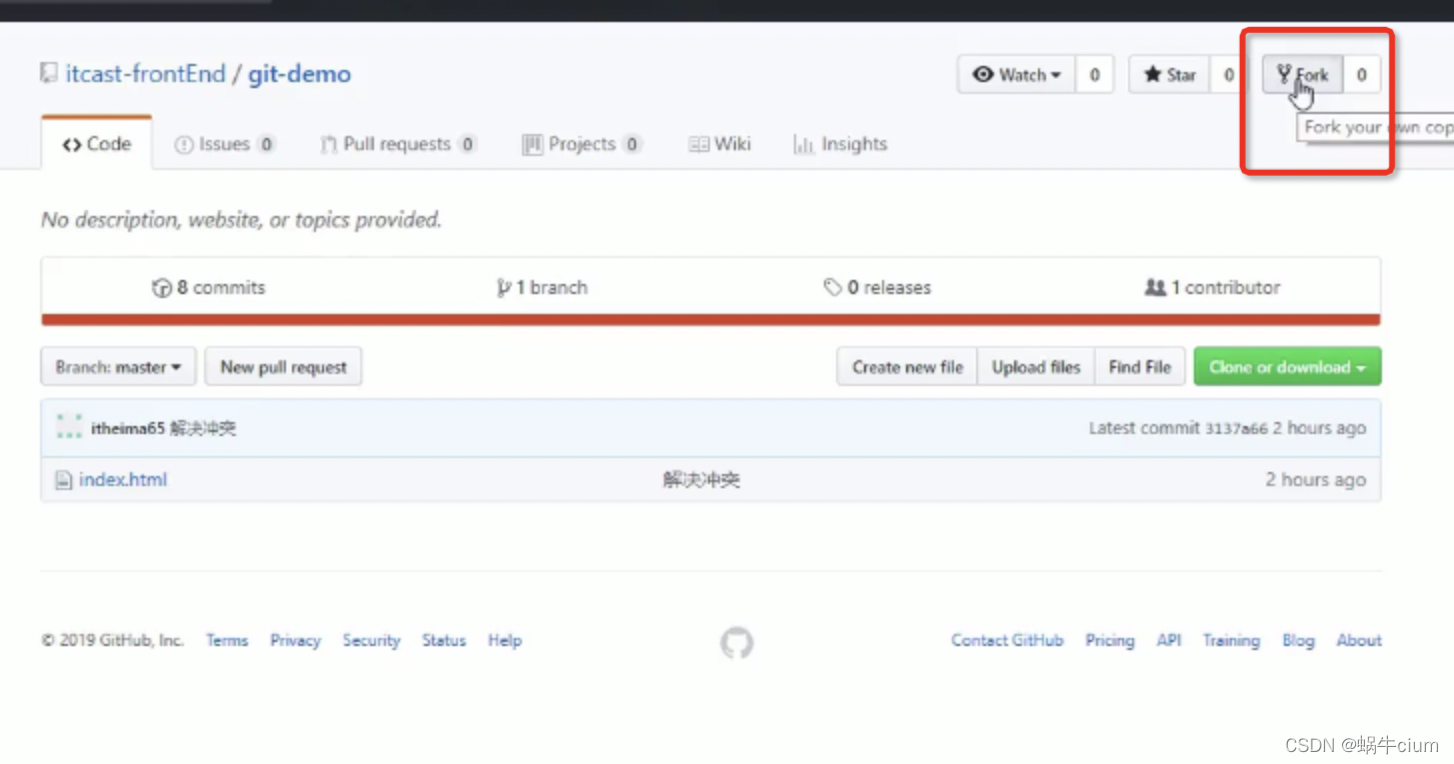Click the Fork button
Image resolution: width=1454 pixels, height=764 pixels.
[1303, 75]
